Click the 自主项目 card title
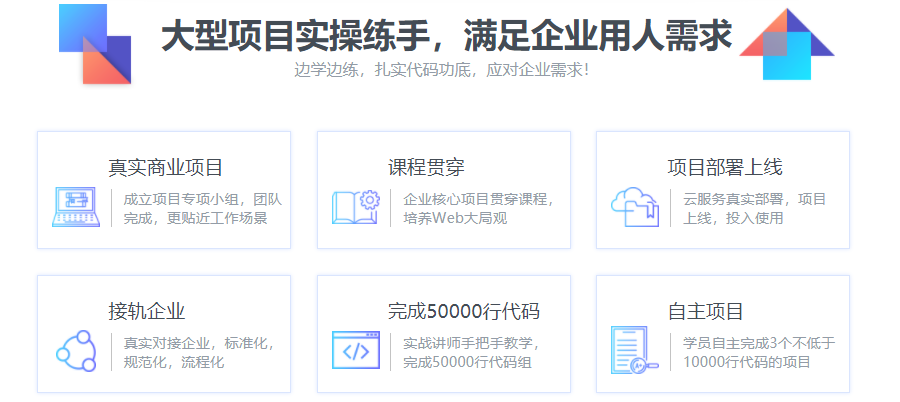Viewport: 900px width, 402px height. (706, 311)
